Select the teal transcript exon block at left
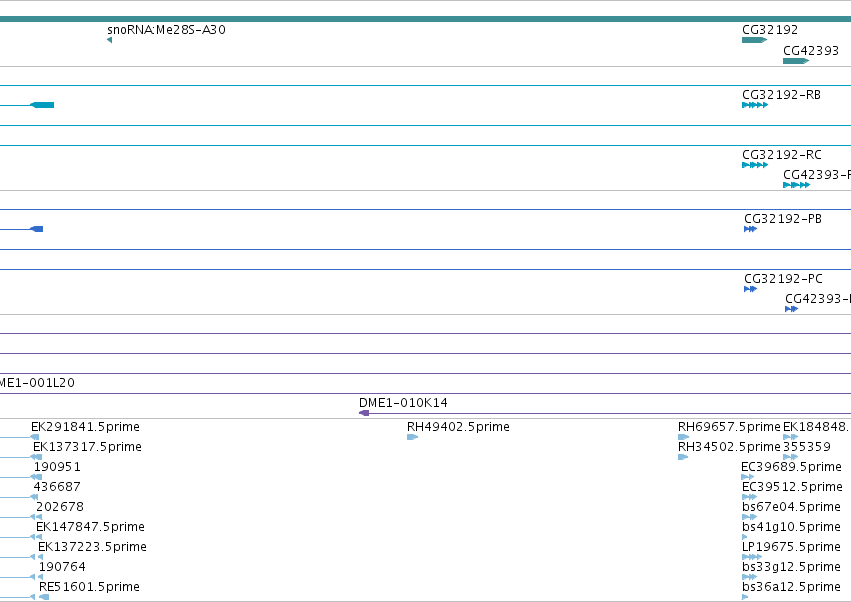 (x=42, y=105)
